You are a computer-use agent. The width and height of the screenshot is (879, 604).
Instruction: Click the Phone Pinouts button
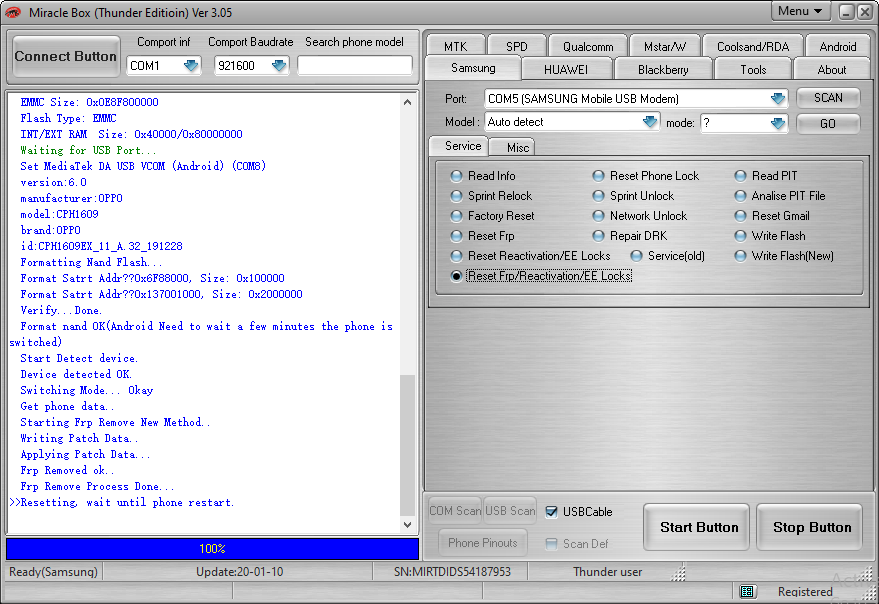coord(483,542)
